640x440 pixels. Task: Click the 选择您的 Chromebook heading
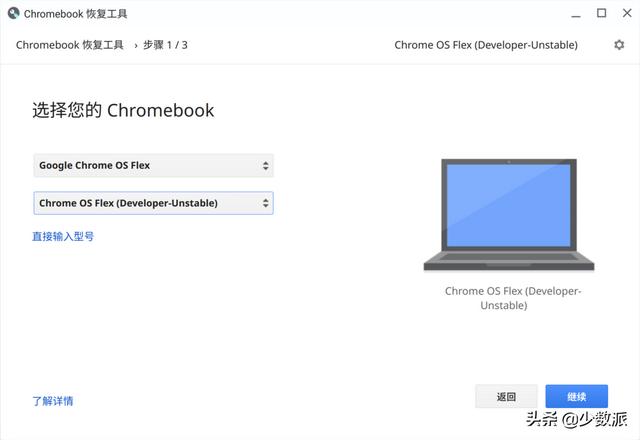click(x=123, y=110)
